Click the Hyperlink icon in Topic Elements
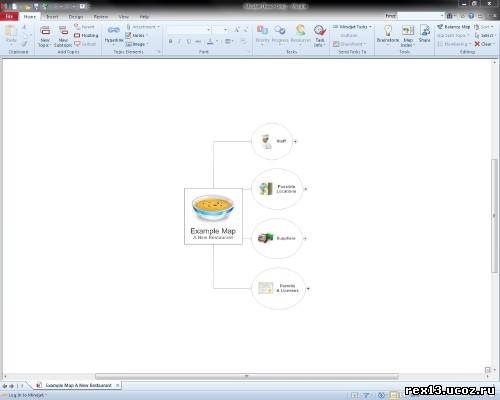This screenshot has height=400, width=500. tap(114, 34)
